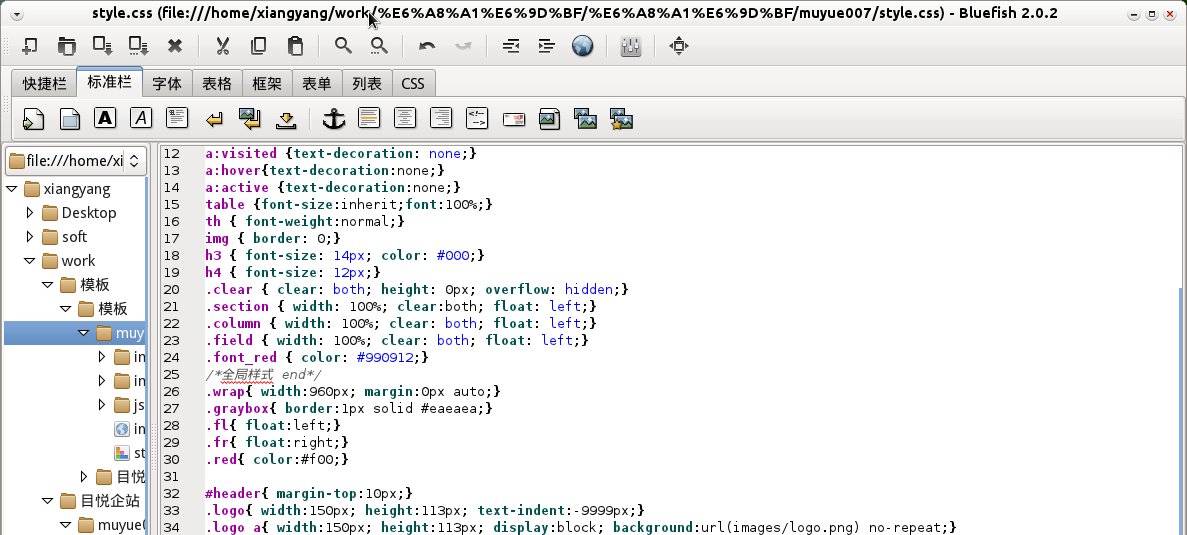This screenshot has width=1187, height=535.
Task: Insert an email link icon
Action: point(514,119)
